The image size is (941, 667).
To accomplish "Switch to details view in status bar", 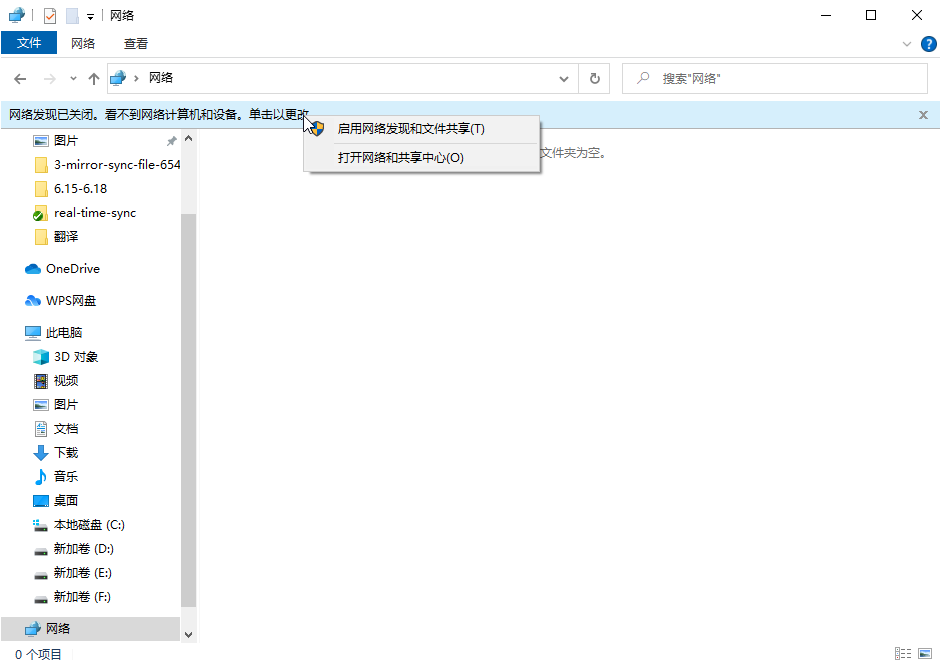I will [903, 654].
